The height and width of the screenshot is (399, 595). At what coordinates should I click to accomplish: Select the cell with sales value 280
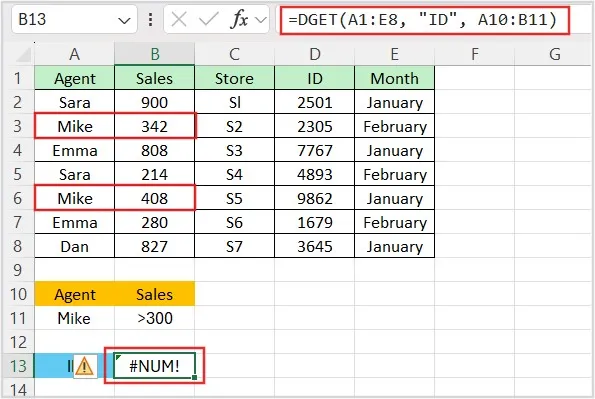154,222
